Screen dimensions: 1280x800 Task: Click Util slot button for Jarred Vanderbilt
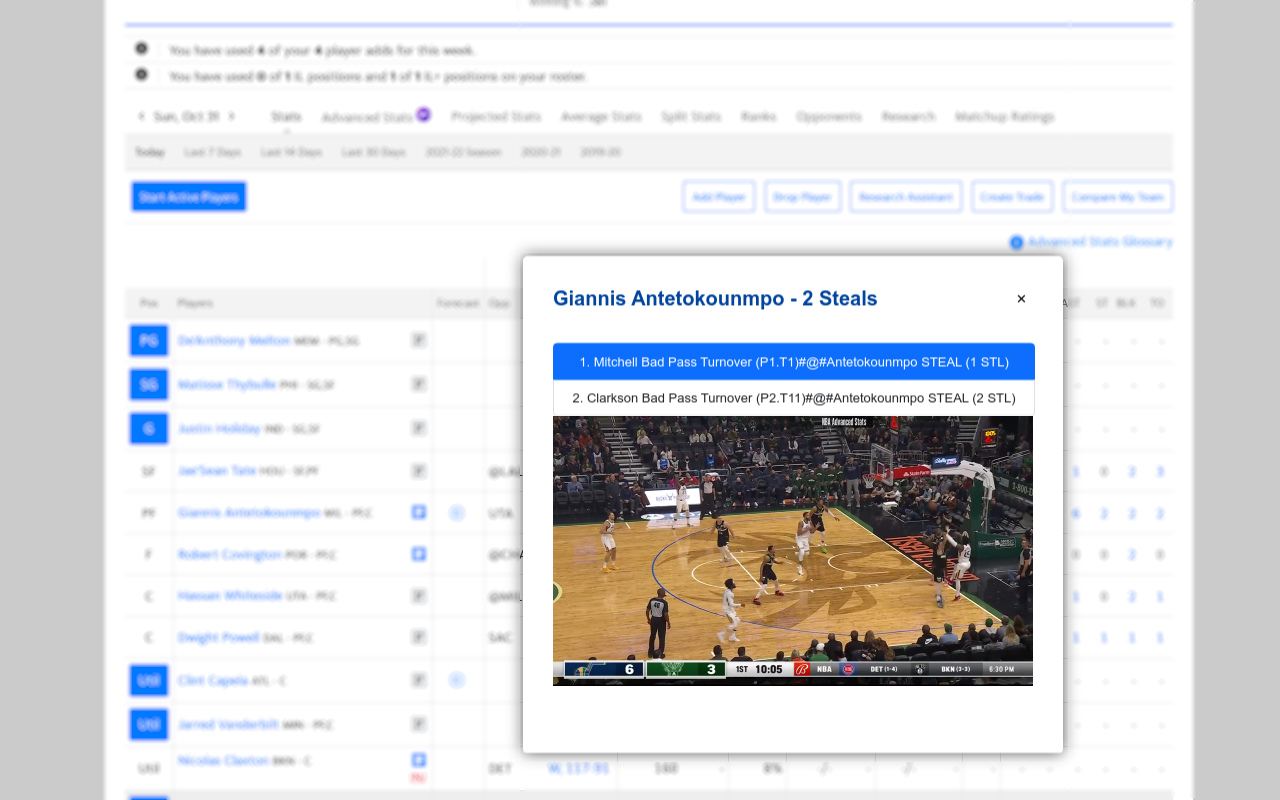(149, 724)
